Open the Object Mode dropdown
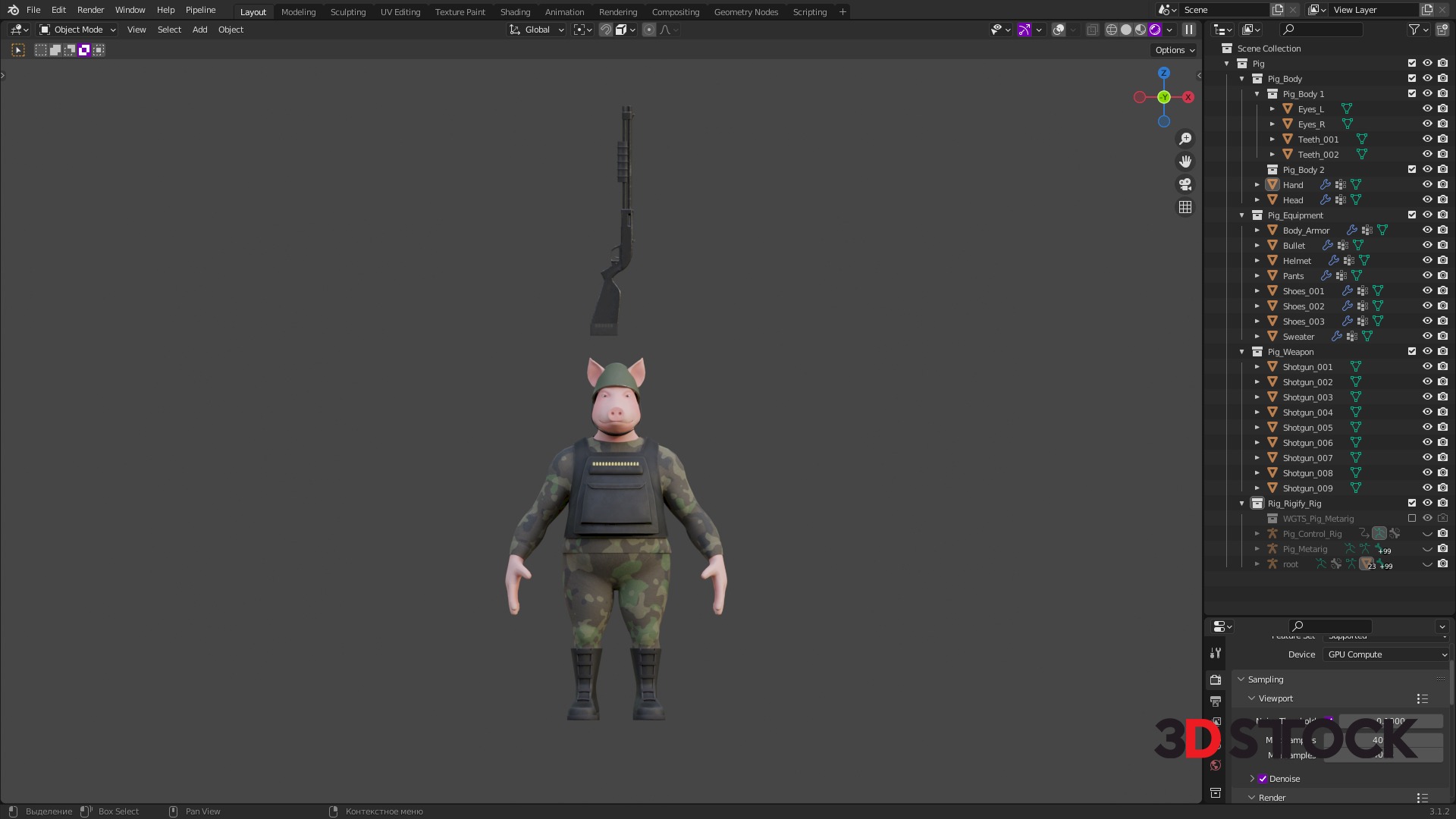 [78, 30]
